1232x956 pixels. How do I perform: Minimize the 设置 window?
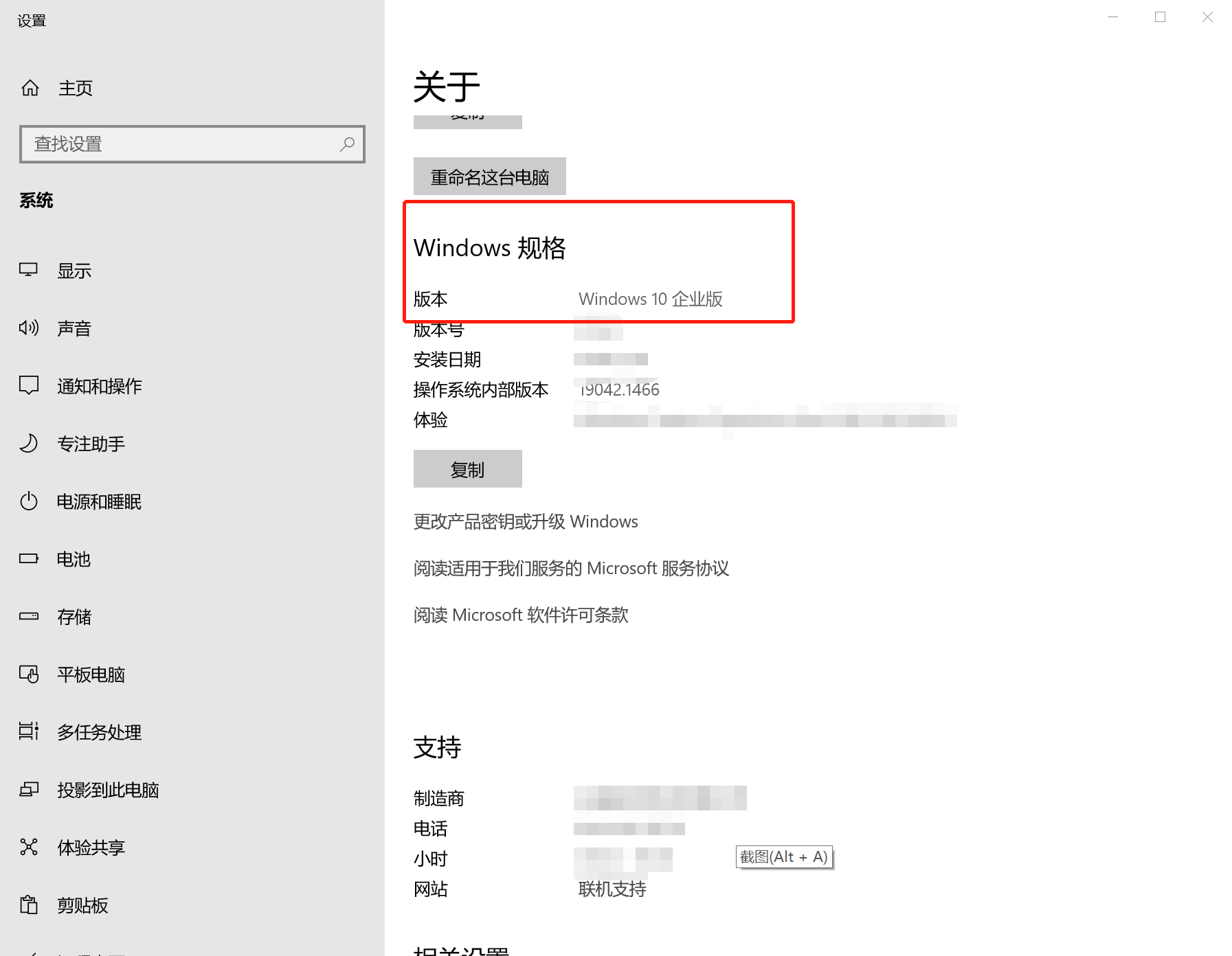1113,17
